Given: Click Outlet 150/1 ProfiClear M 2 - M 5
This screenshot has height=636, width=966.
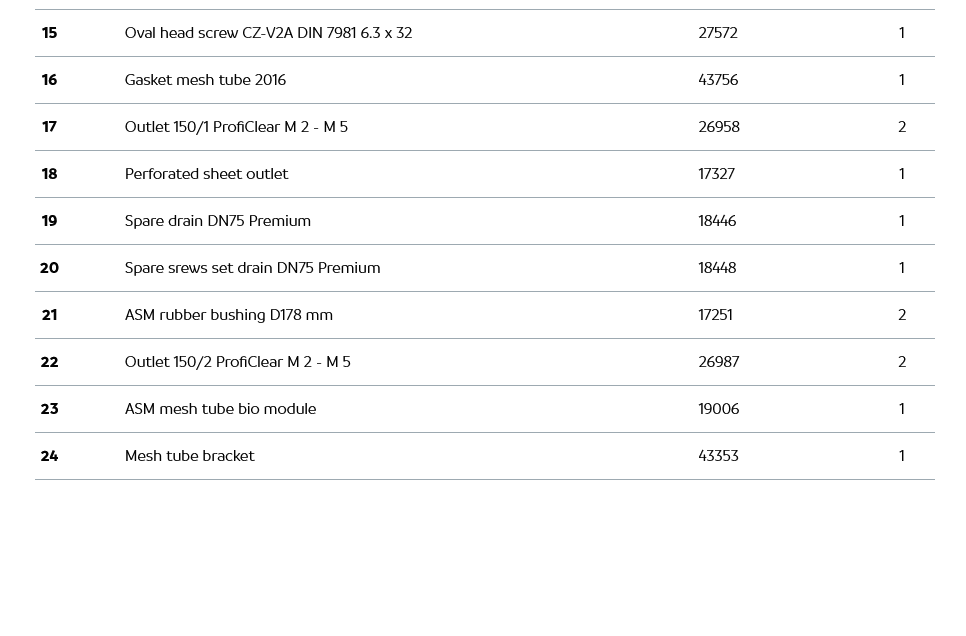Looking at the screenshot, I should click(236, 127).
